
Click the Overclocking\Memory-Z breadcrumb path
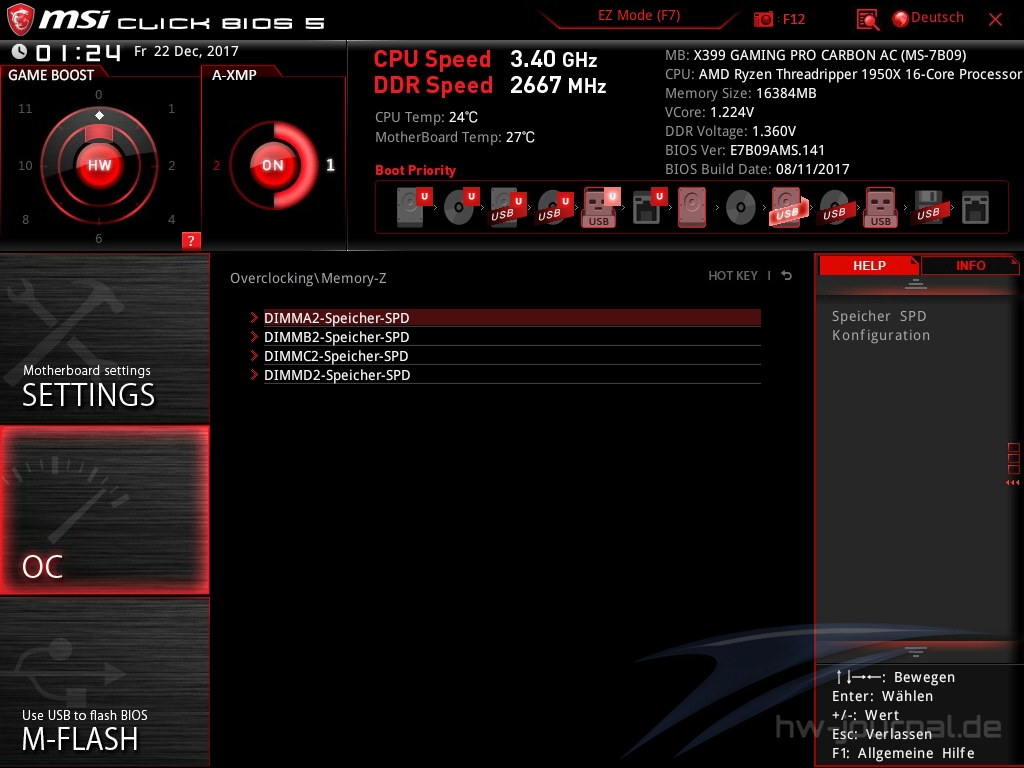[x=308, y=278]
